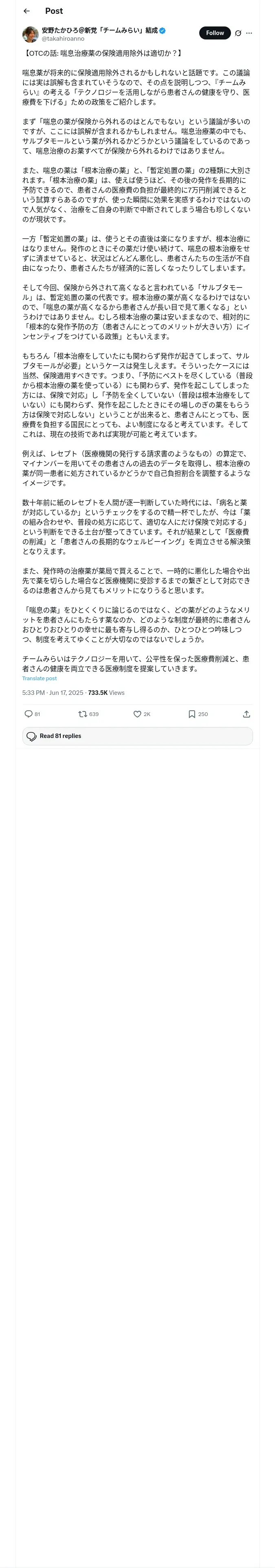Follow the account with the Follow button
The height and width of the screenshot is (1568, 275).
215,33
